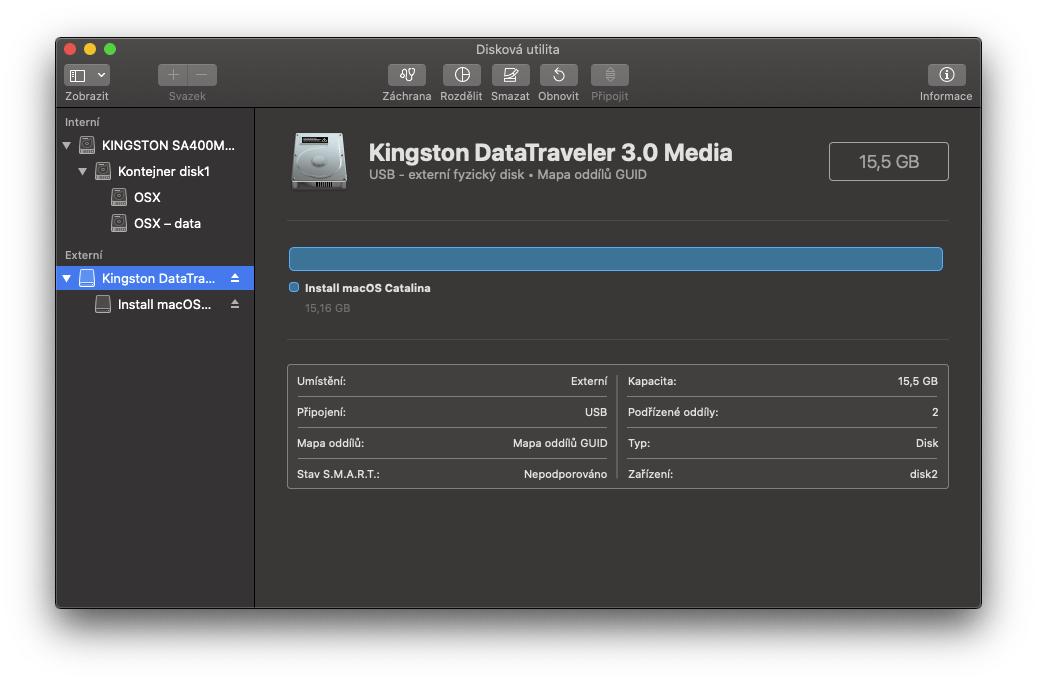1037x682 pixels.
Task: Select the Install macOS... volume in sidebar
Action: (155, 304)
